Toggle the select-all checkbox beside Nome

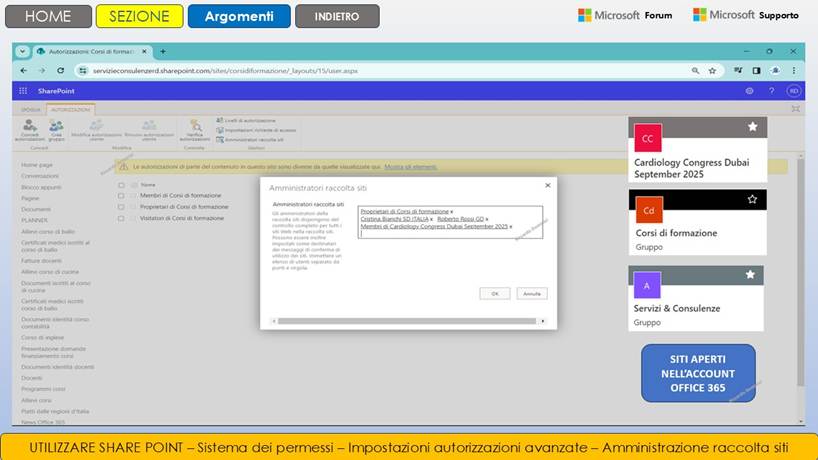tap(121, 185)
